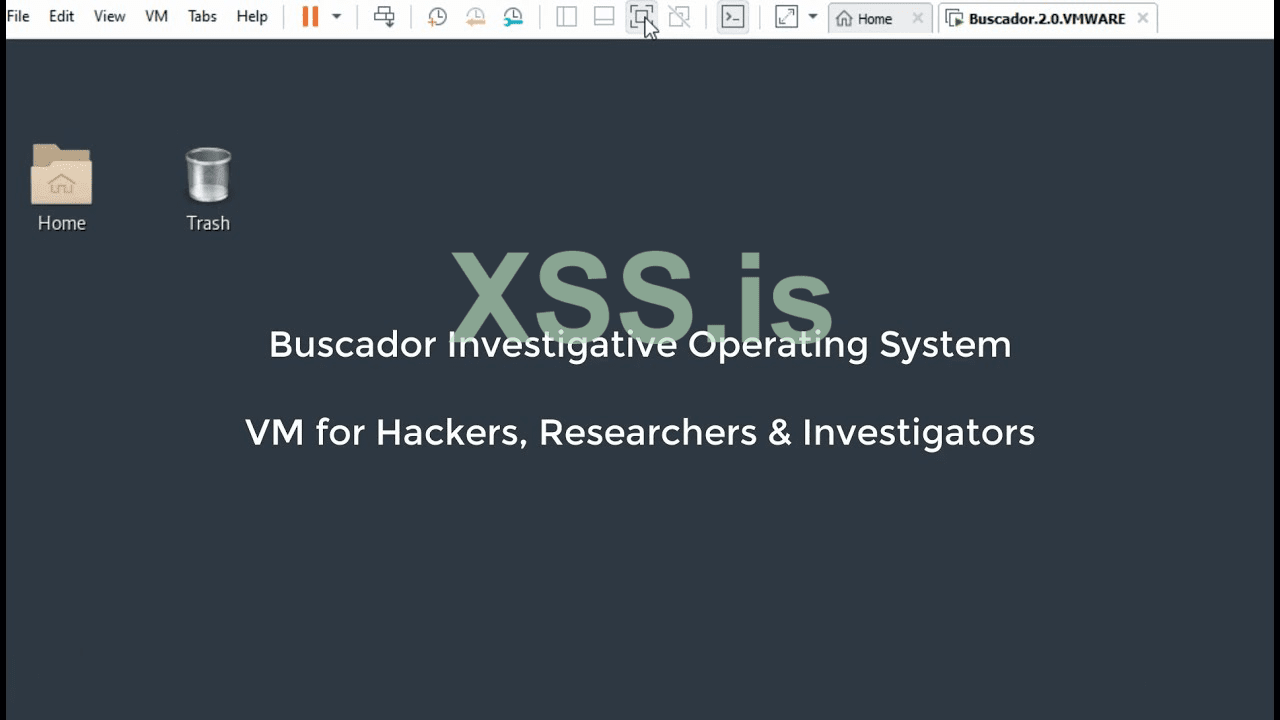Show the console view

(x=733, y=17)
